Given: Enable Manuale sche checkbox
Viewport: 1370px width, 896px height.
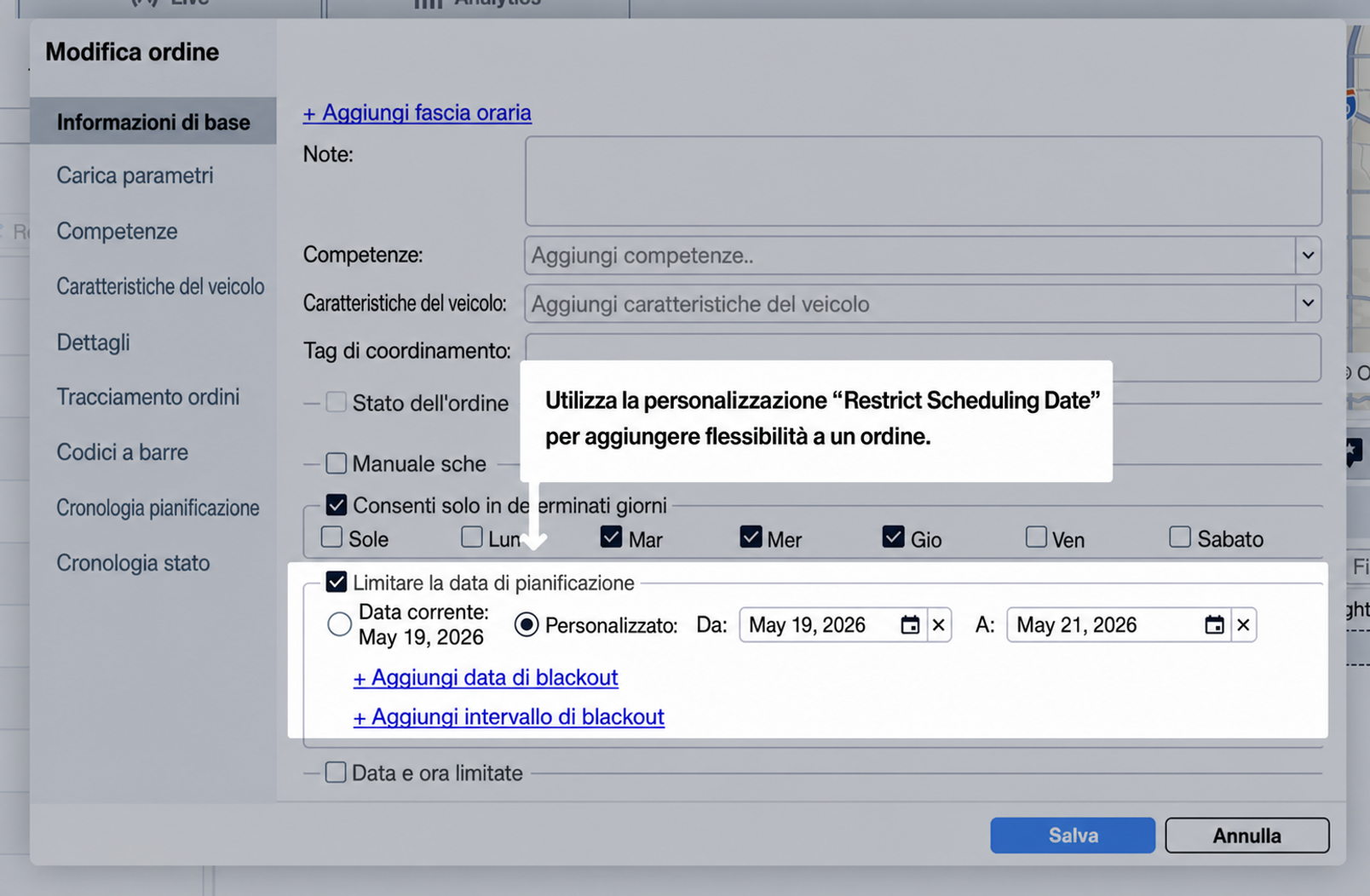Looking at the screenshot, I should pos(337,463).
